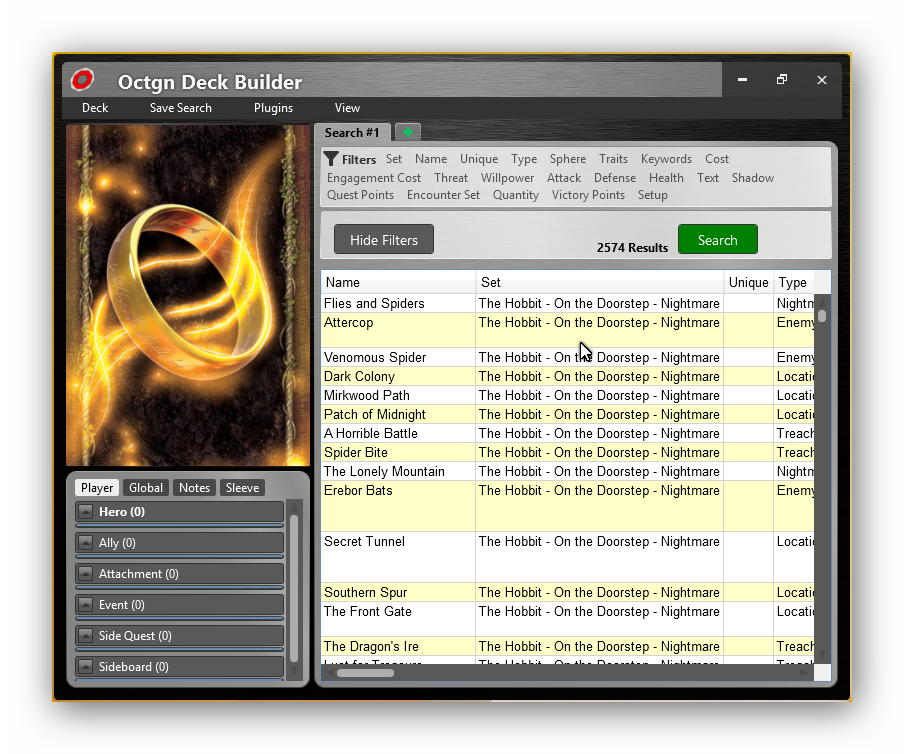The height and width of the screenshot is (754, 904).
Task: Add the Quest Points filter
Action: [x=360, y=195]
